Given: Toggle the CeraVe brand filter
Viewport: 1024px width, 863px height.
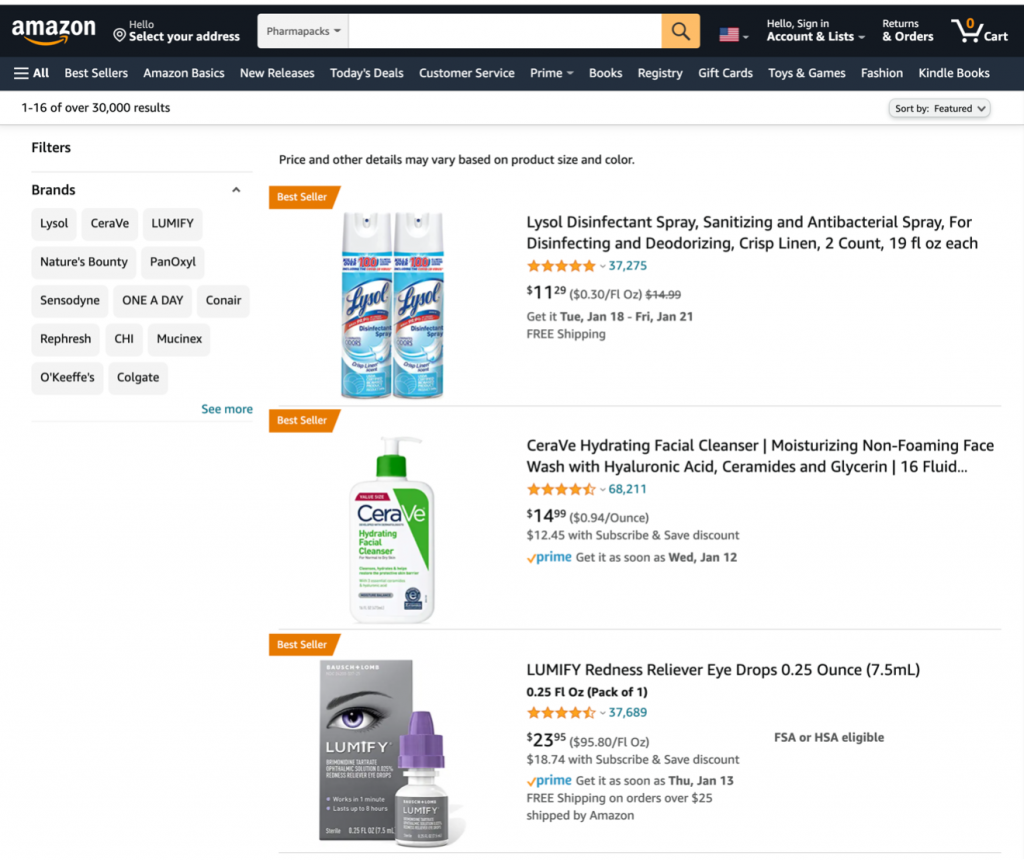Looking at the screenshot, I should 110,224.
